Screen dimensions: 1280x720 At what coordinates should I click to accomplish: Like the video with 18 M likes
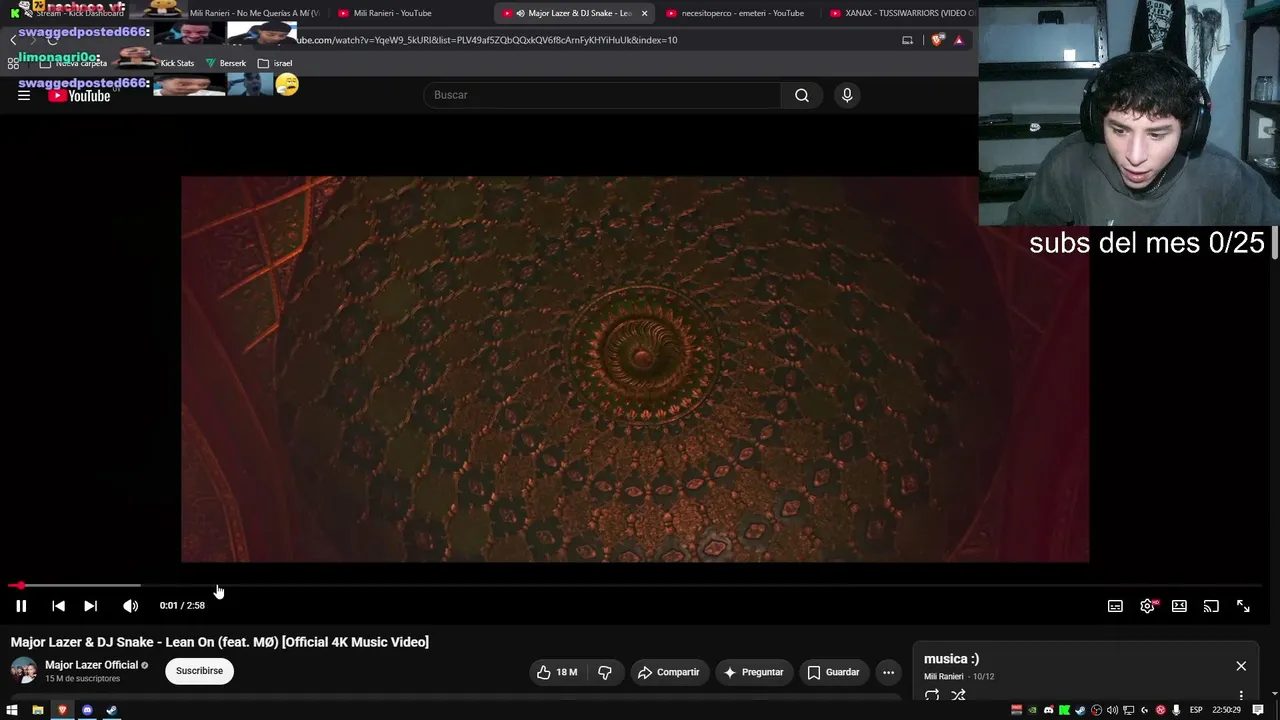click(557, 672)
